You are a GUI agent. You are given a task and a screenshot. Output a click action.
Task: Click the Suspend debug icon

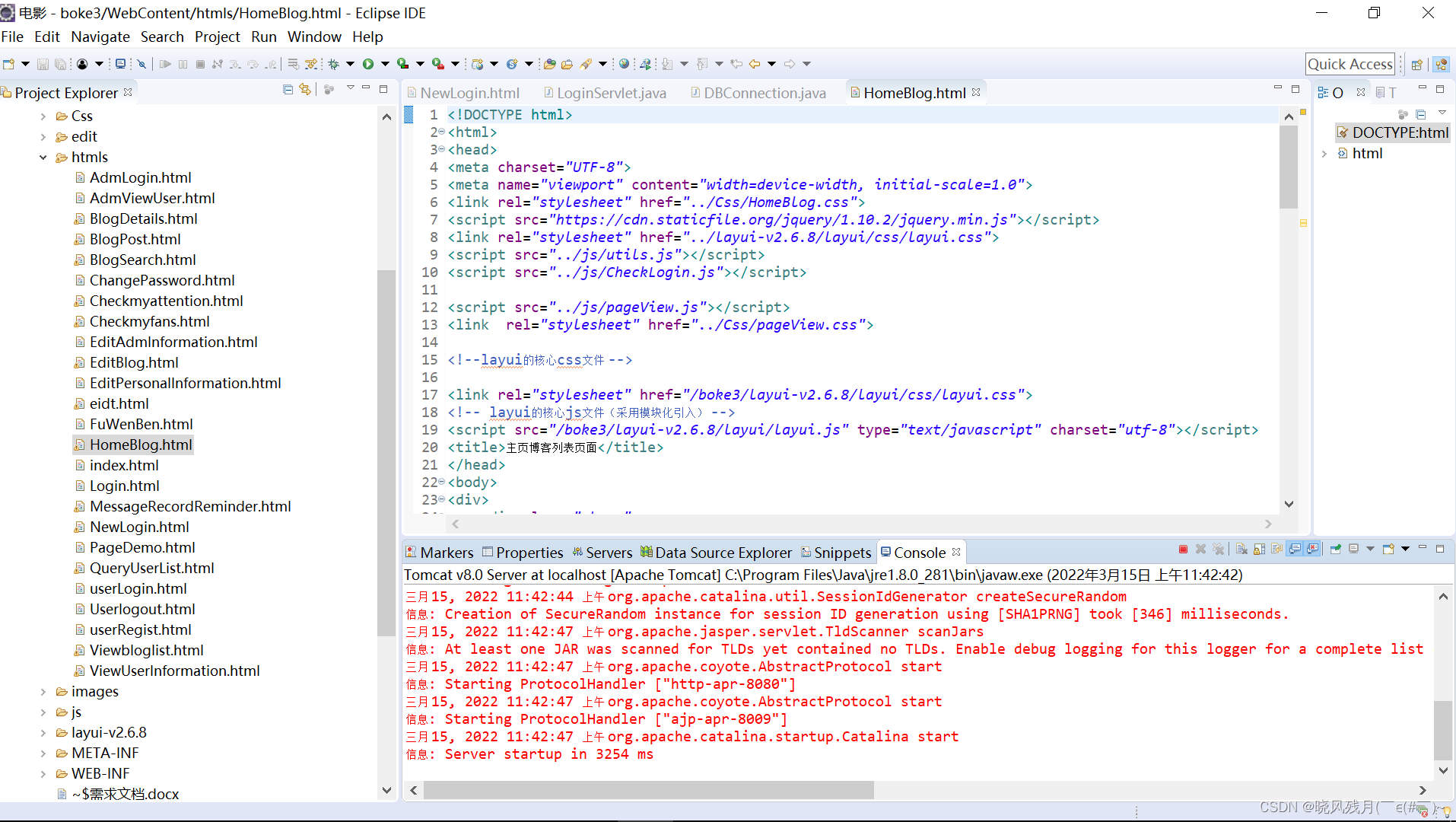pyautogui.click(x=183, y=64)
